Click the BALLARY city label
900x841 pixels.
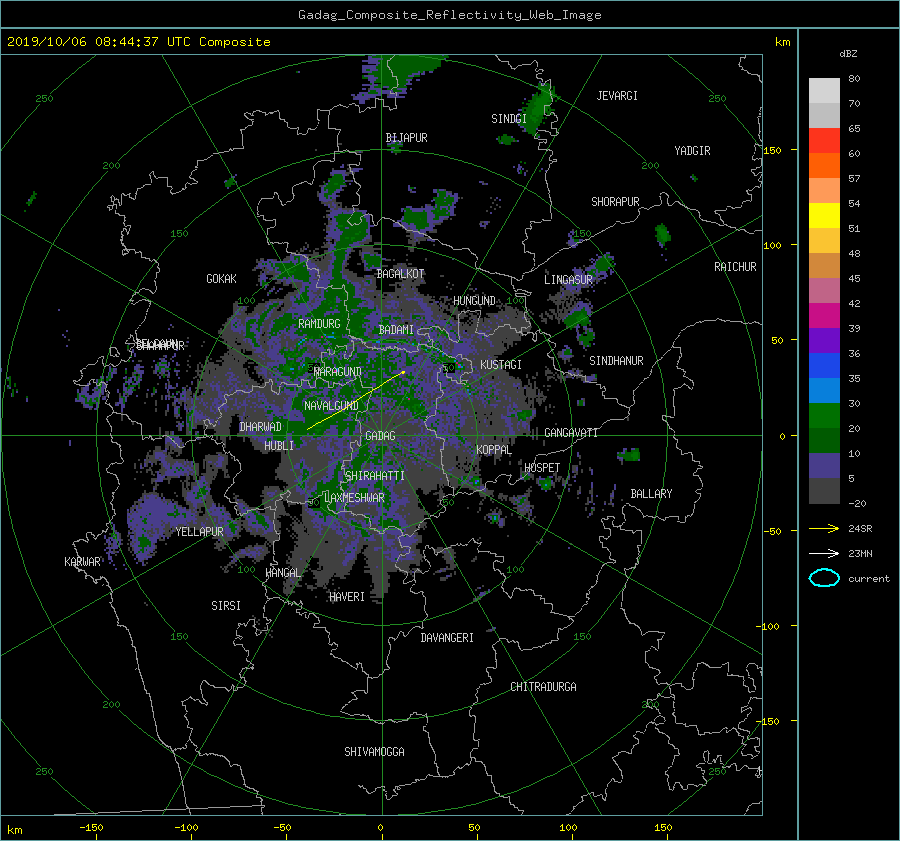tap(651, 494)
